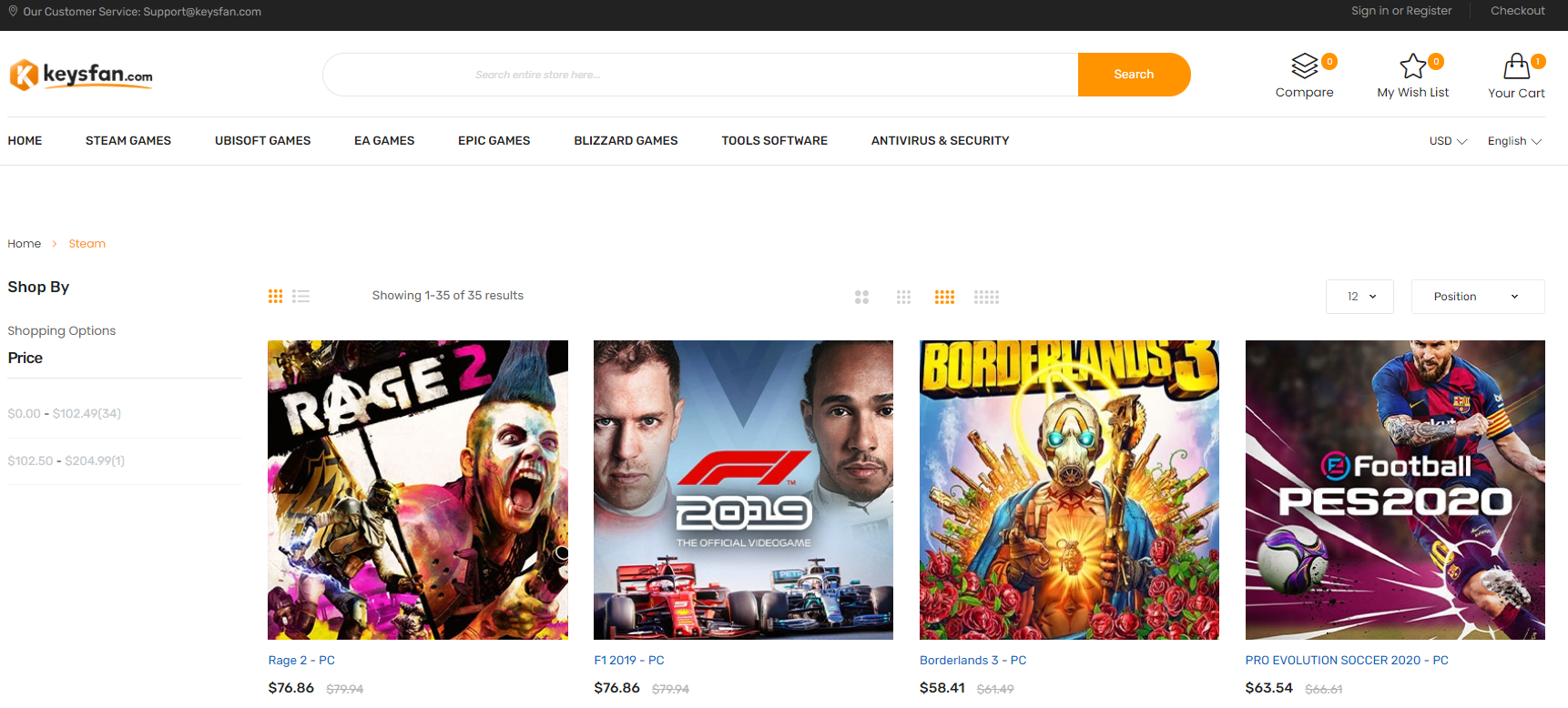
Task: Filter by price $0.00 - $102.49
Action: coord(65,413)
